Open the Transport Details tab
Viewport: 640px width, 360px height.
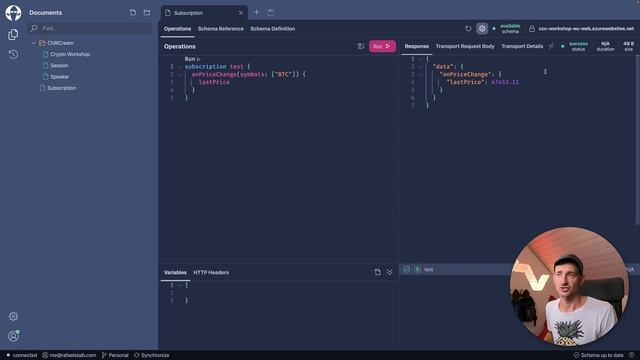[x=522, y=46]
